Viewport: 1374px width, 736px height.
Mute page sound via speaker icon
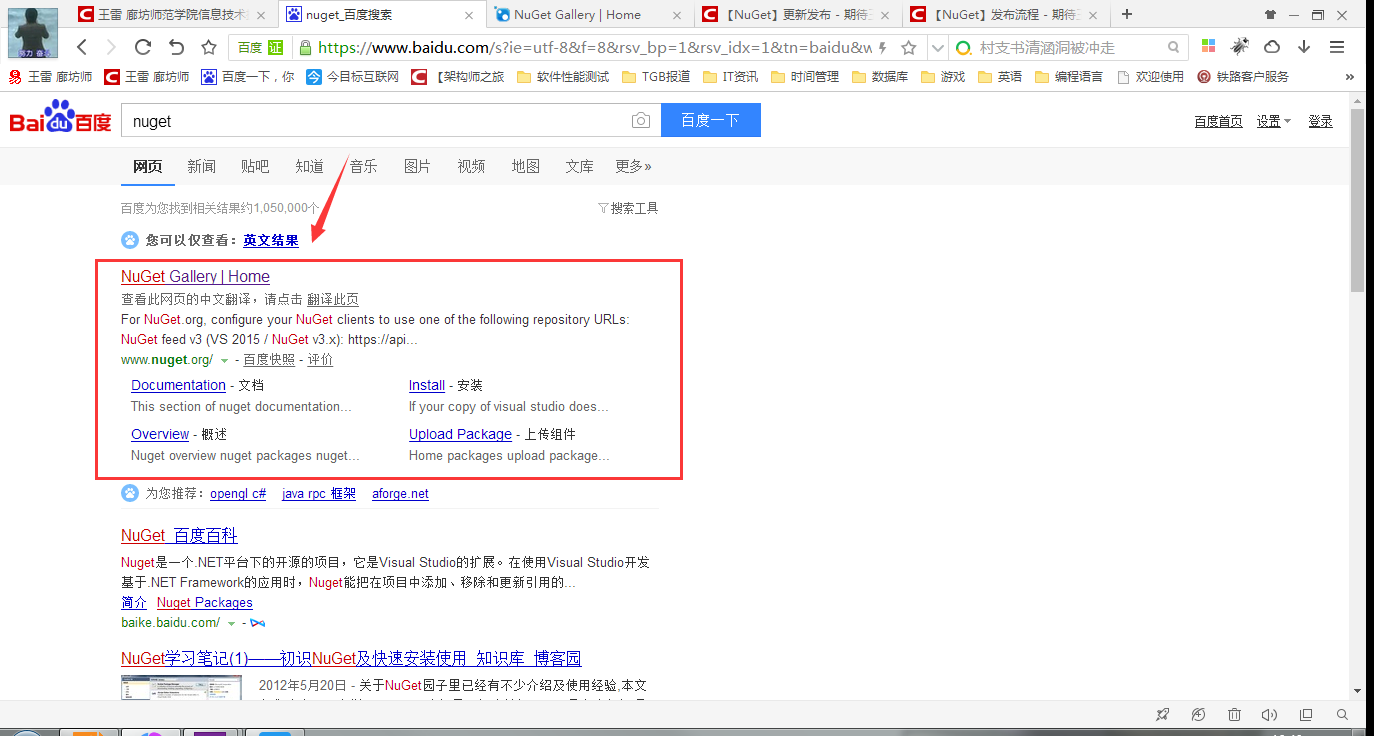(x=1270, y=715)
